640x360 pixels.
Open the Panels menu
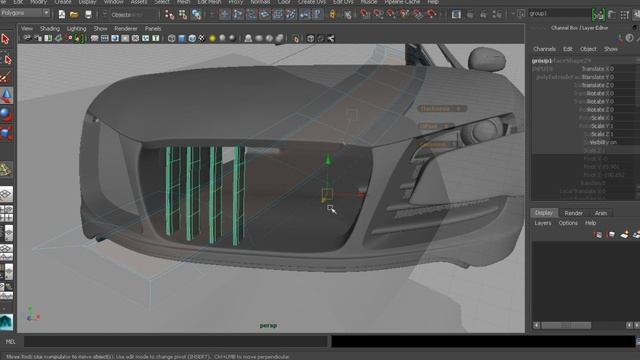[x=153, y=29]
